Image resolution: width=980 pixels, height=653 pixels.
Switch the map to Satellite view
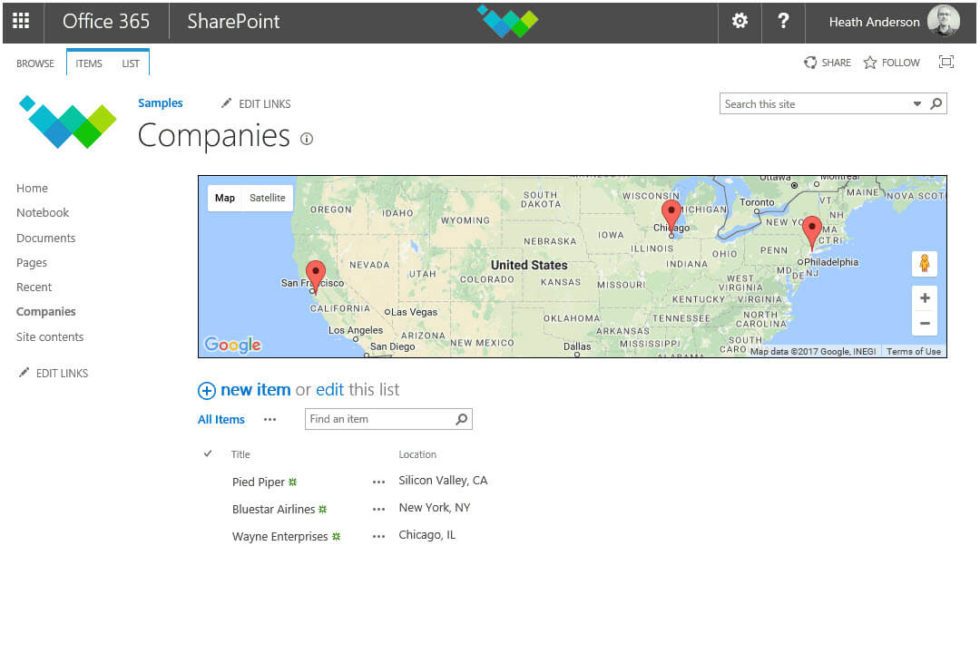[x=265, y=197]
